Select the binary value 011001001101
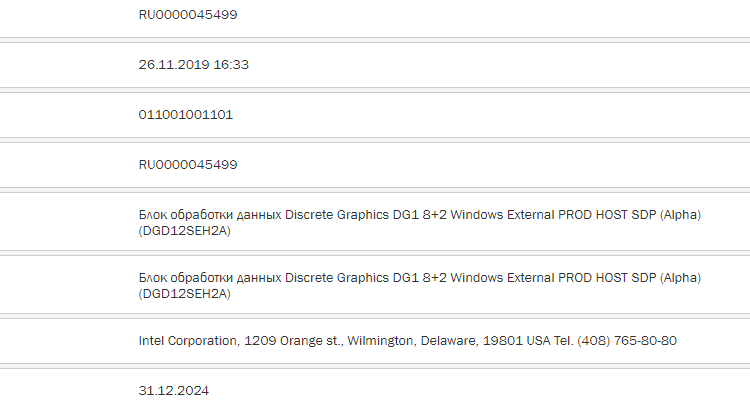The width and height of the screenshot is (750, 413). tap(185, 115)
